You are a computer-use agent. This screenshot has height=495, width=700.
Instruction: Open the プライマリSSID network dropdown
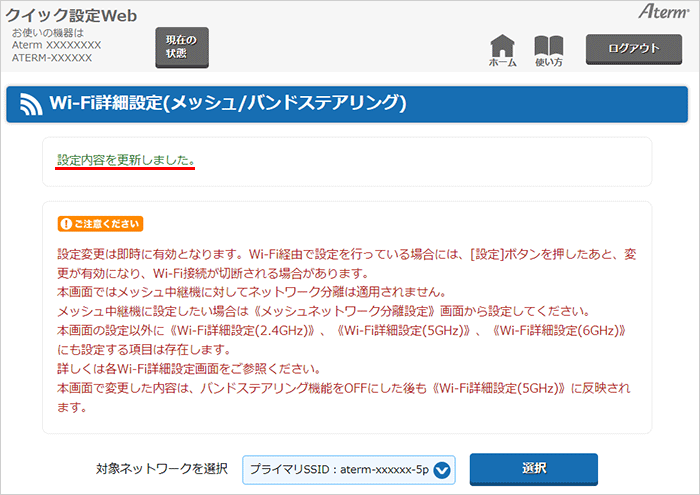340,469
